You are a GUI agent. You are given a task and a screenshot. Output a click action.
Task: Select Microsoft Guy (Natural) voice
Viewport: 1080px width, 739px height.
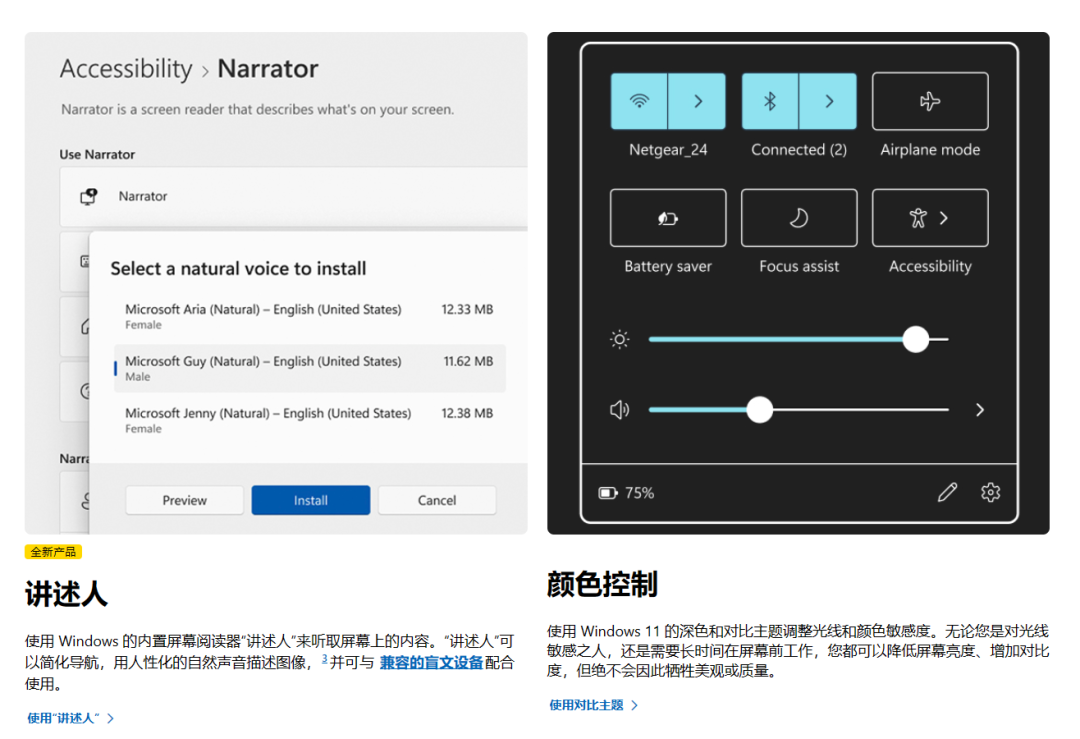[309, 368]
